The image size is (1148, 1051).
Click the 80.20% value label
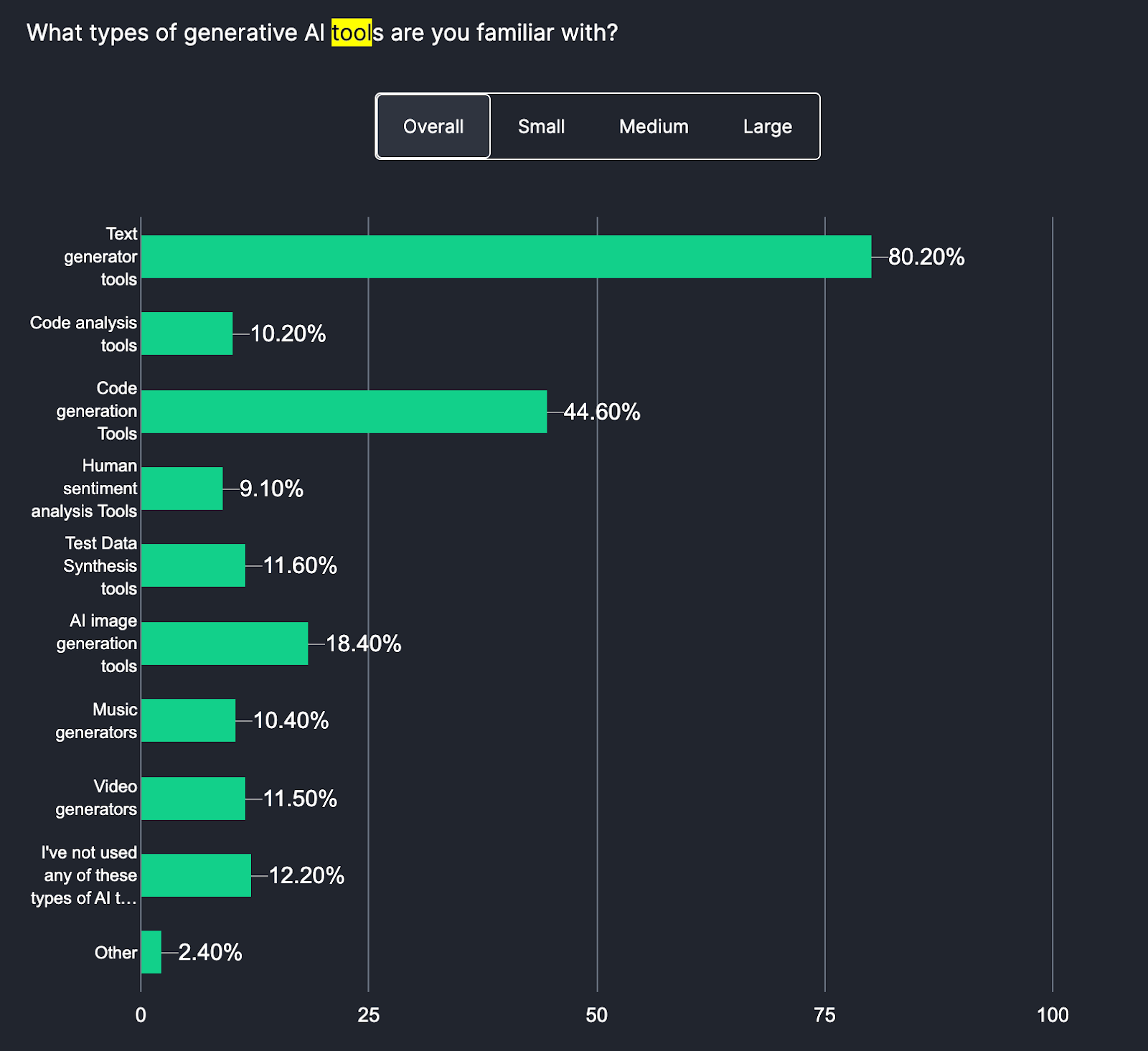pos(926,257)
